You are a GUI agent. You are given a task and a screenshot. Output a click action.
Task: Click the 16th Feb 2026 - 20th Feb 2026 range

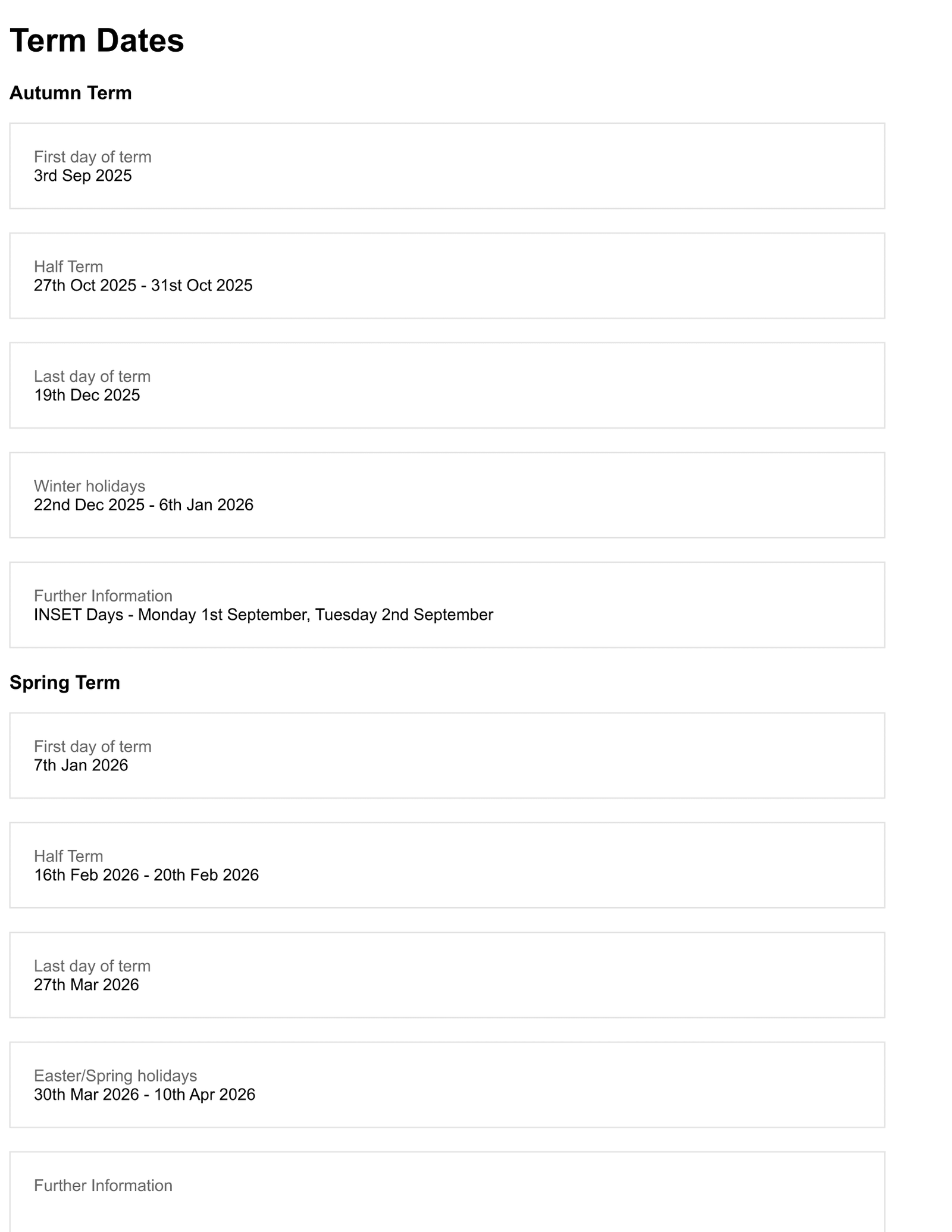[x=146, y=874]
